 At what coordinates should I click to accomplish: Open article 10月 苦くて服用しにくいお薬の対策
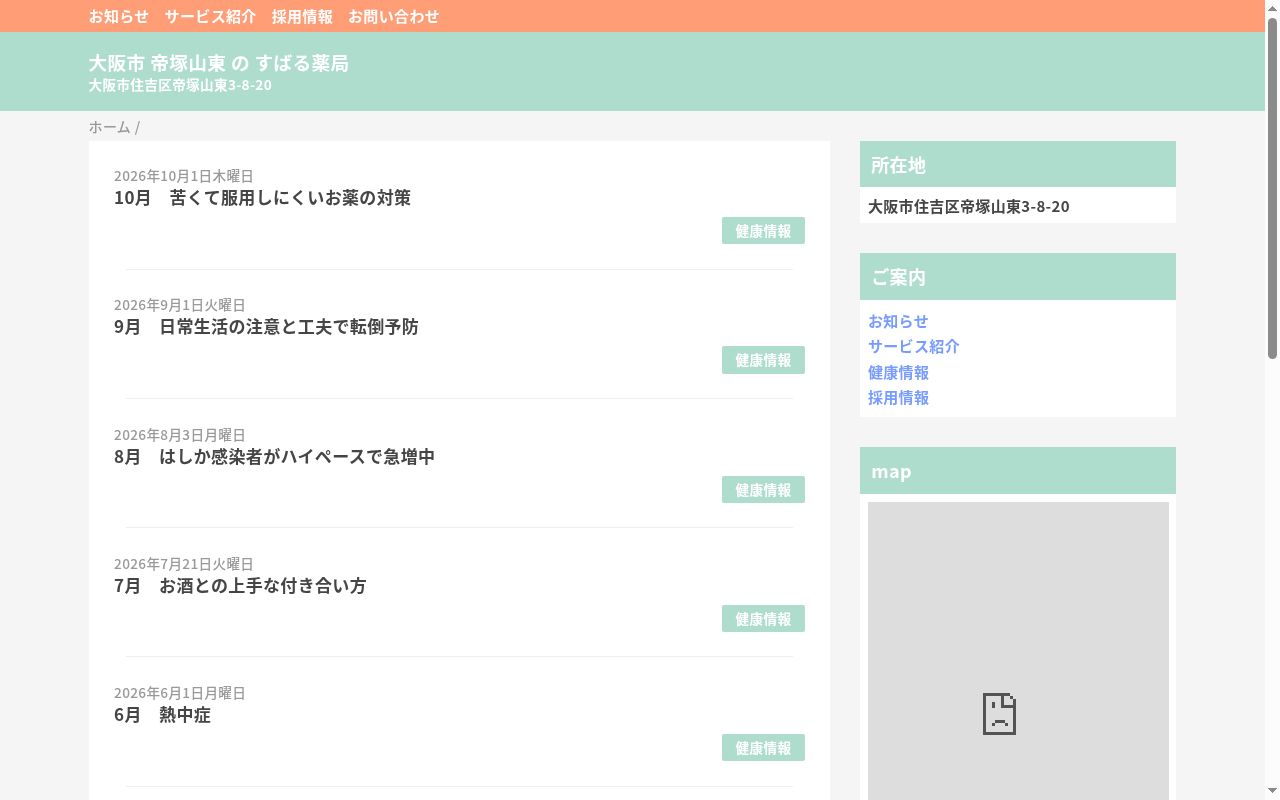click(x=262, y=198)
